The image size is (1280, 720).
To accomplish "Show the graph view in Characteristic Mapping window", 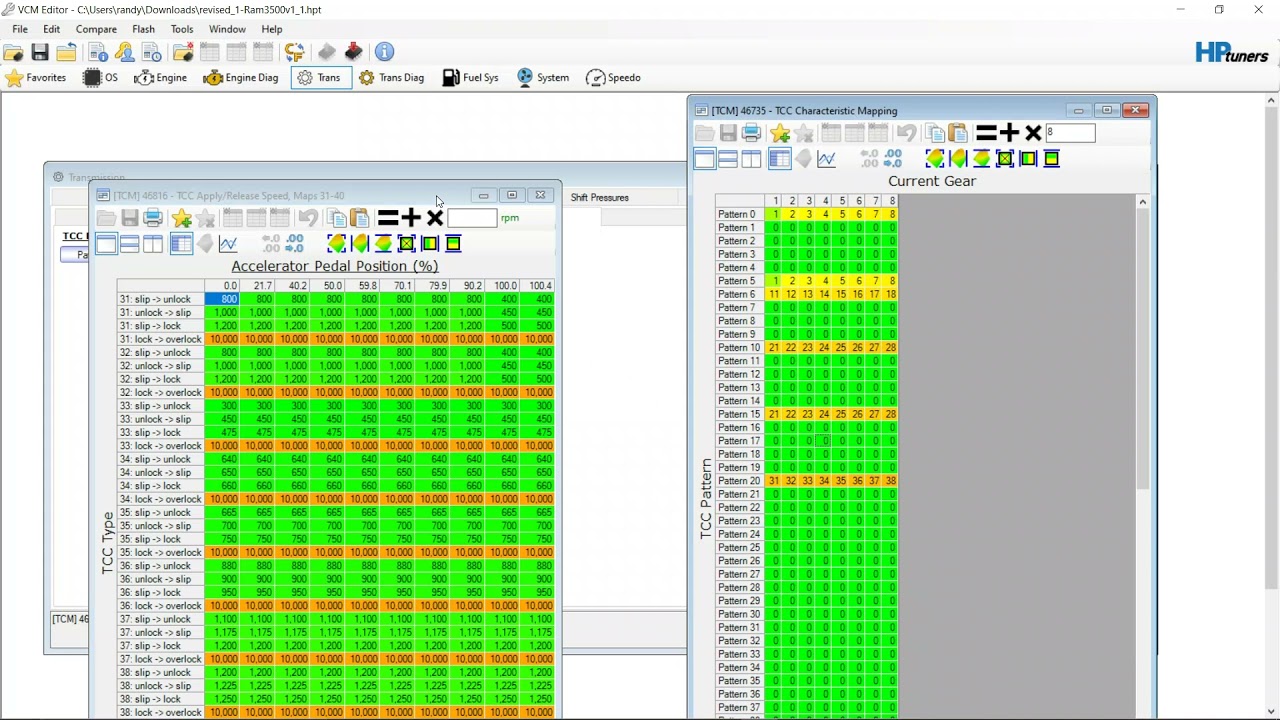I will (826, 159).
